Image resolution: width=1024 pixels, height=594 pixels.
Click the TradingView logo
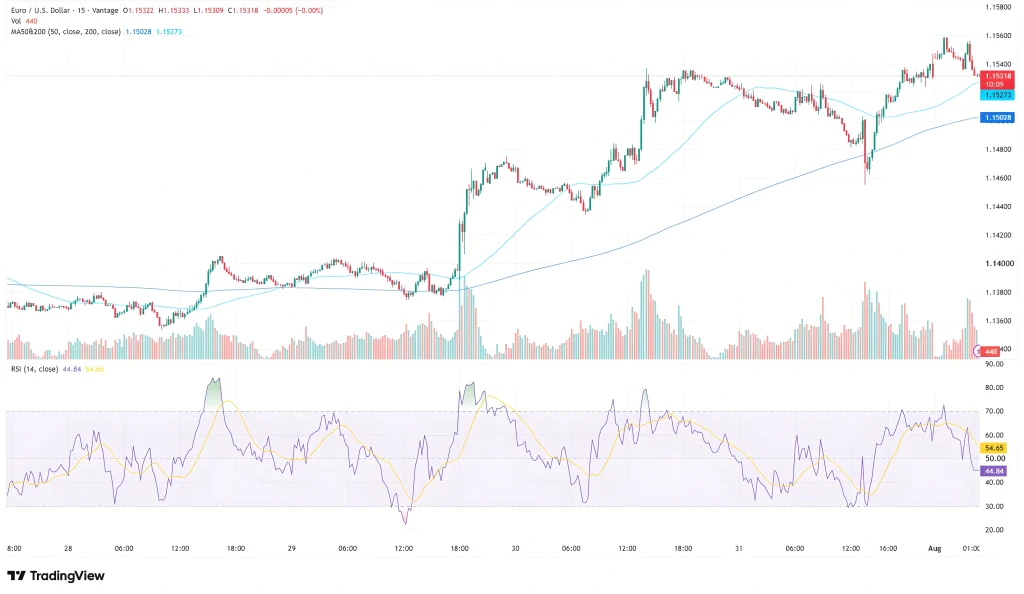[x=56, y=576]
